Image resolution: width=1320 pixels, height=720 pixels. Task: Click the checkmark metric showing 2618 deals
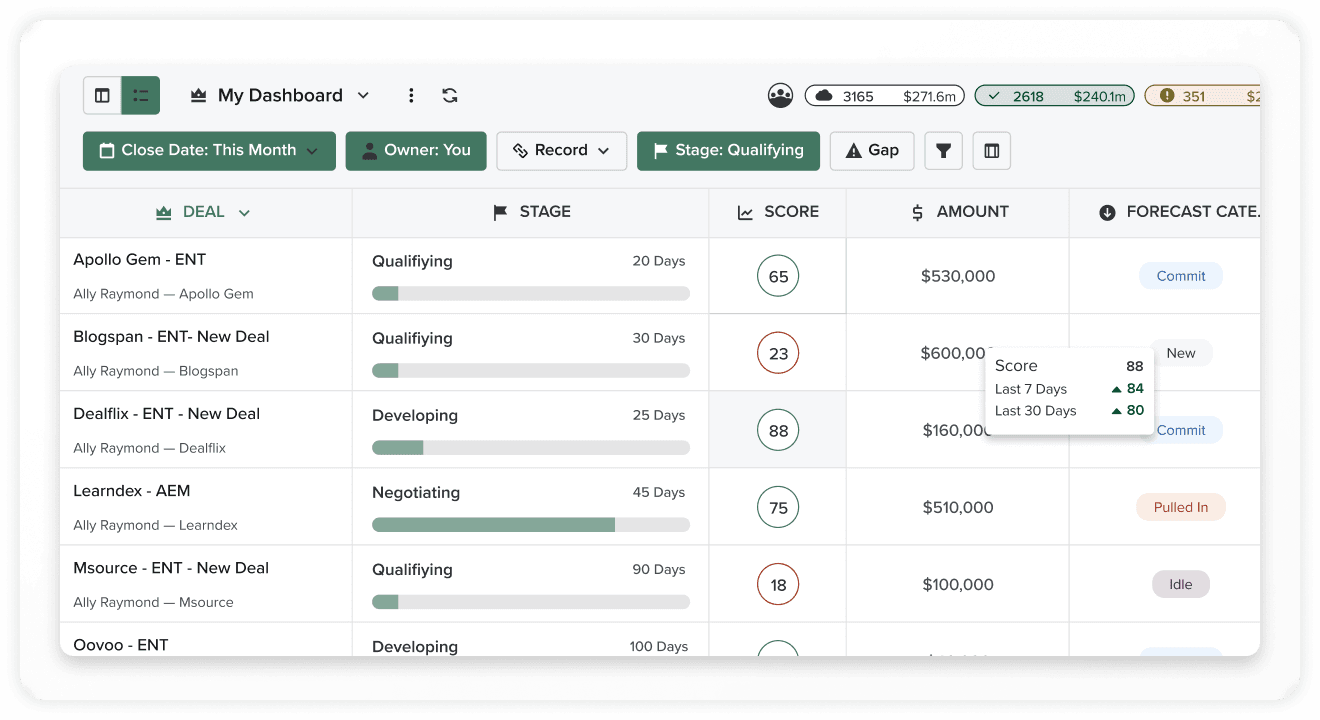(1054, 95)
